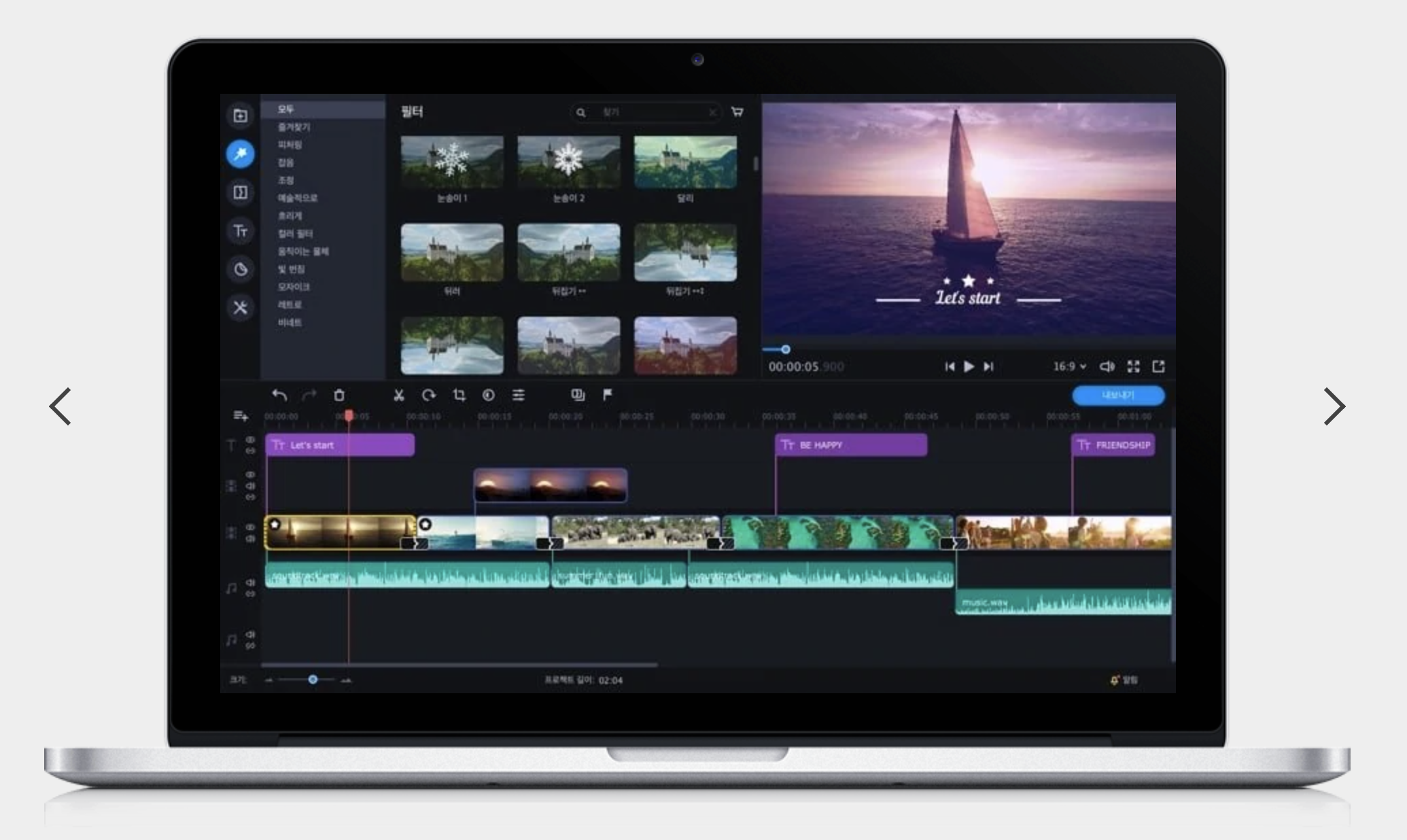Toggle visibility of the main video track
Screen dimensions: 1407x840
pyautogui.click(x=250, y=527)
